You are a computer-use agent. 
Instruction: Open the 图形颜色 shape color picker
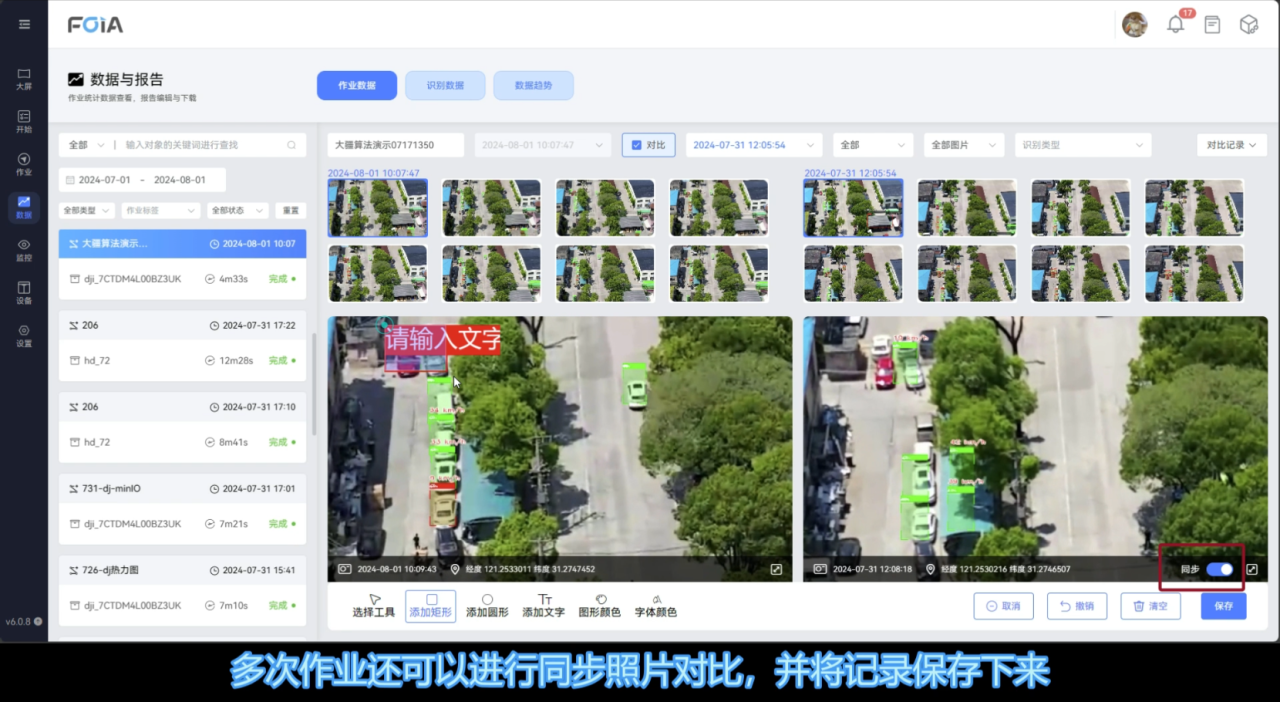coord(599,606)
